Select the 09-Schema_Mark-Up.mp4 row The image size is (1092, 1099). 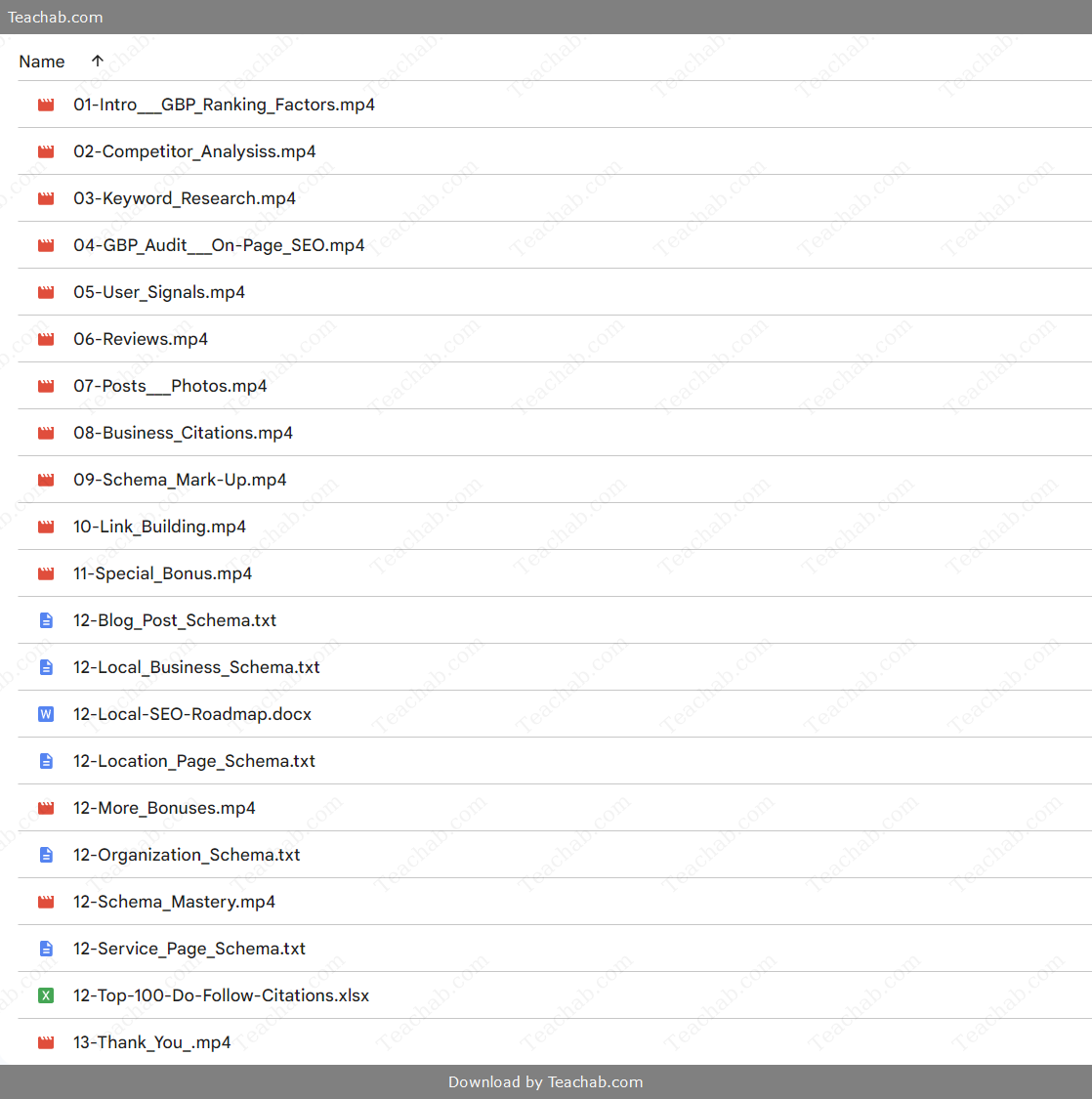[x=180, y=480]
